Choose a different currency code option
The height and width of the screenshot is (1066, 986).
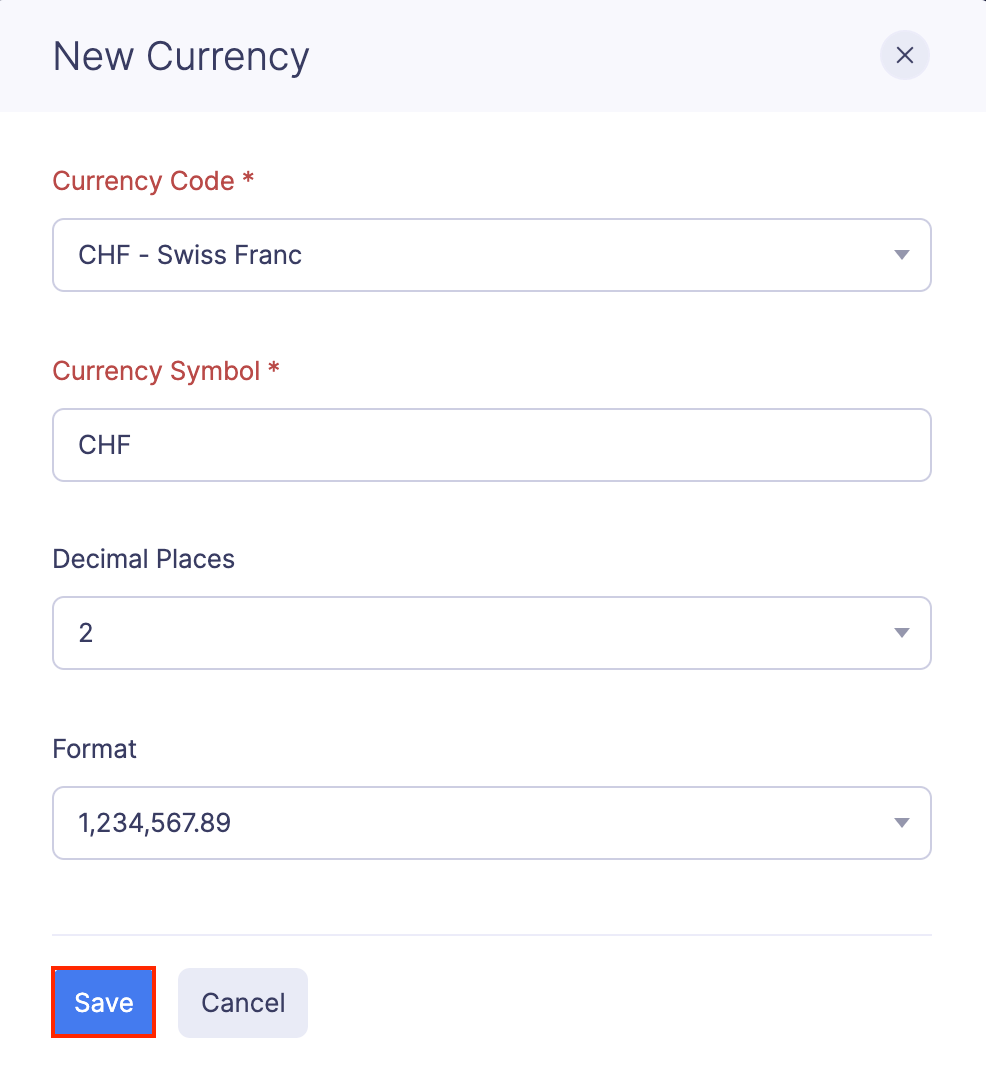coord(492,255)
